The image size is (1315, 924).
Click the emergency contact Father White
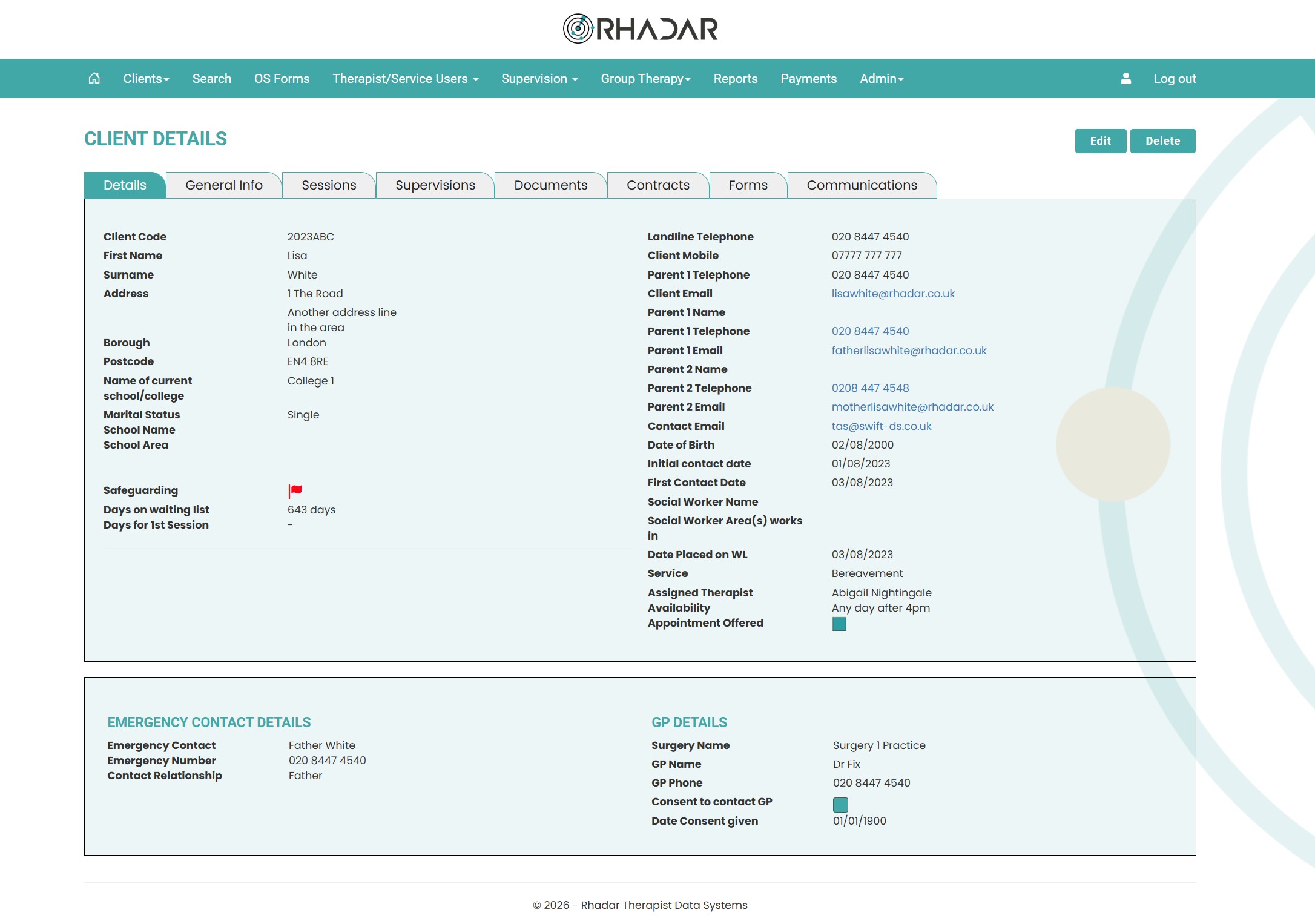tap(322, 745)
